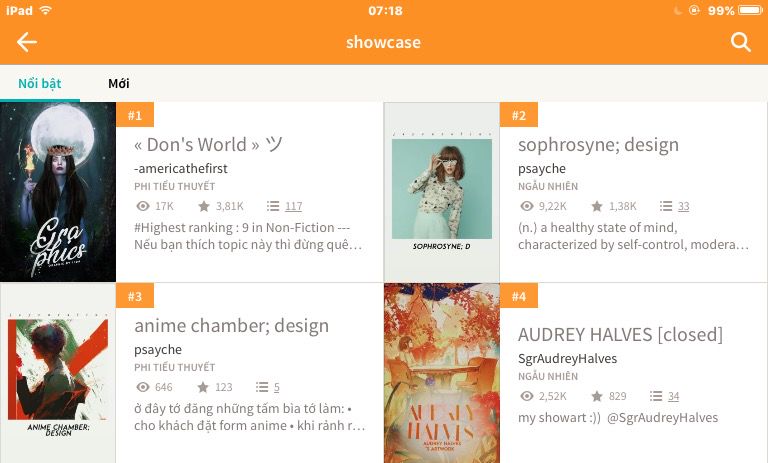The image size is (768, 463).
Task: Open AUDREY HALVES [closed] story title
Action: pyautogui.click(x=619, y=335)
